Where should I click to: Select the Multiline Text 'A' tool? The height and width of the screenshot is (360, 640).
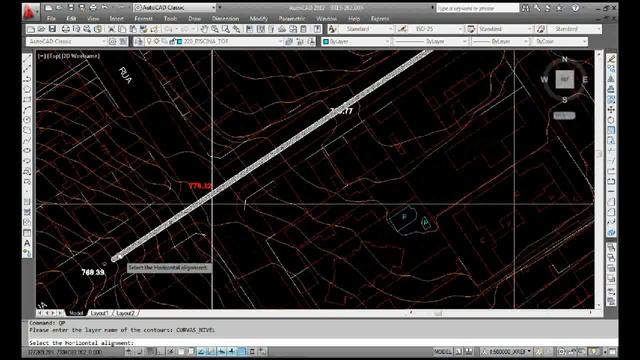click(27, 243)
